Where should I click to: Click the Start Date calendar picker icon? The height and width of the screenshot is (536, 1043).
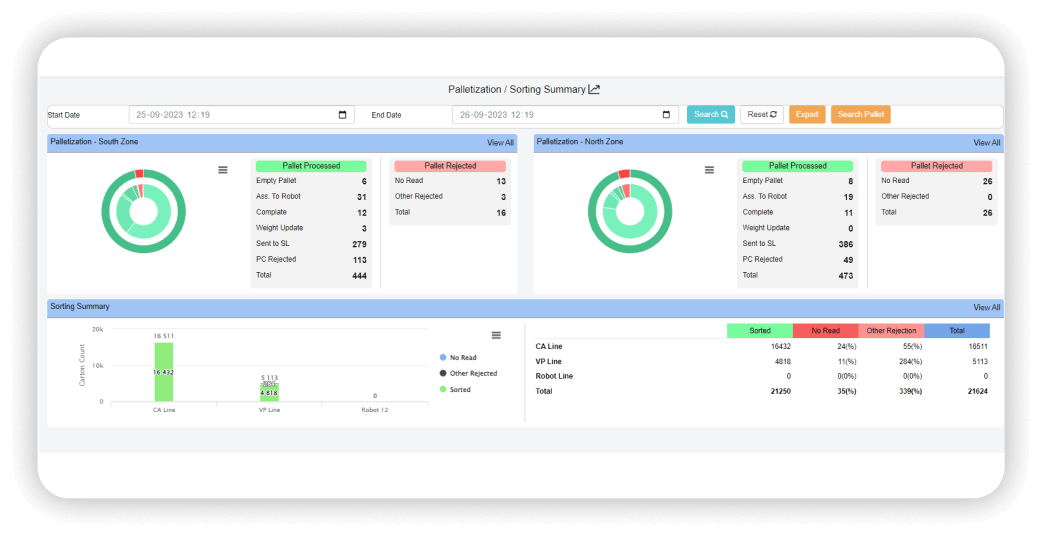344,115
